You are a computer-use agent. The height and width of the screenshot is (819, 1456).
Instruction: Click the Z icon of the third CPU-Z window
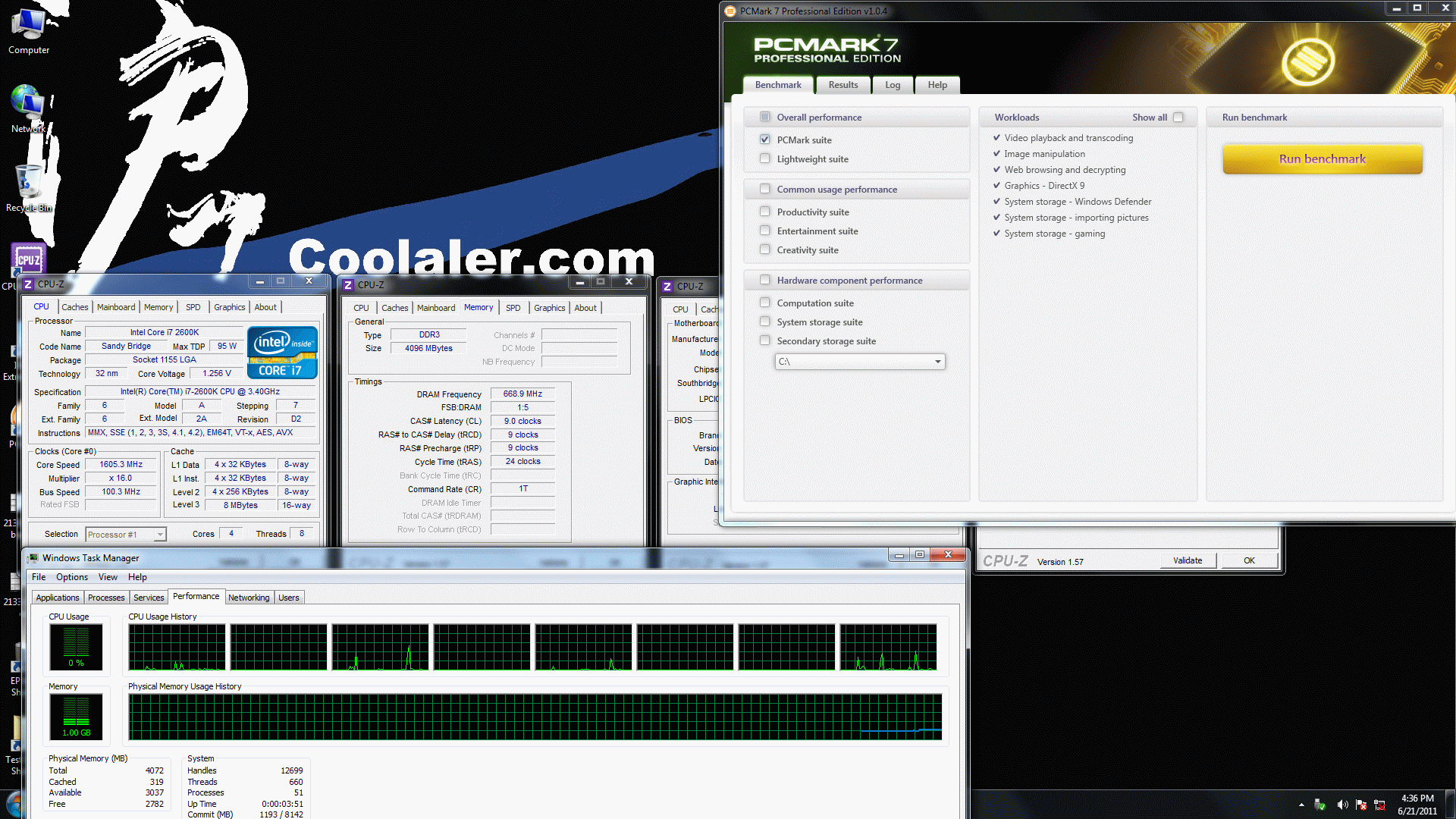pyautogui.click(x=667, y=286)
